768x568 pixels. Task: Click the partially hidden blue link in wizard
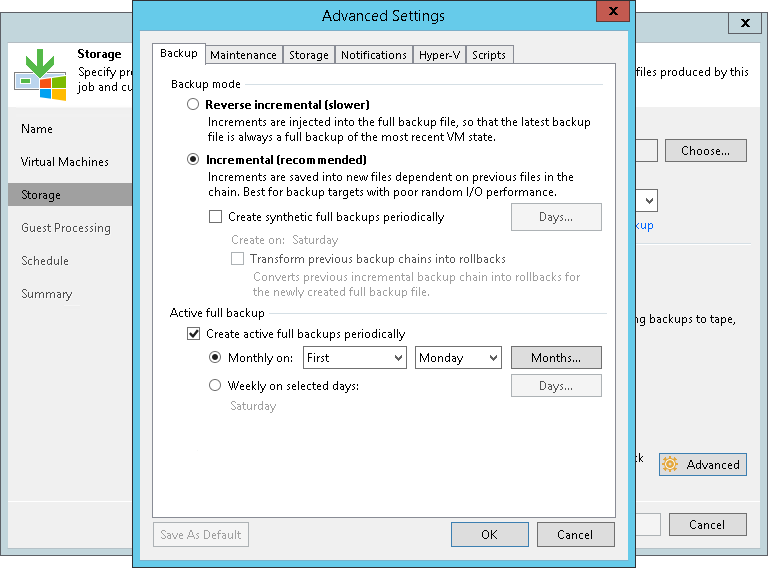645,225
